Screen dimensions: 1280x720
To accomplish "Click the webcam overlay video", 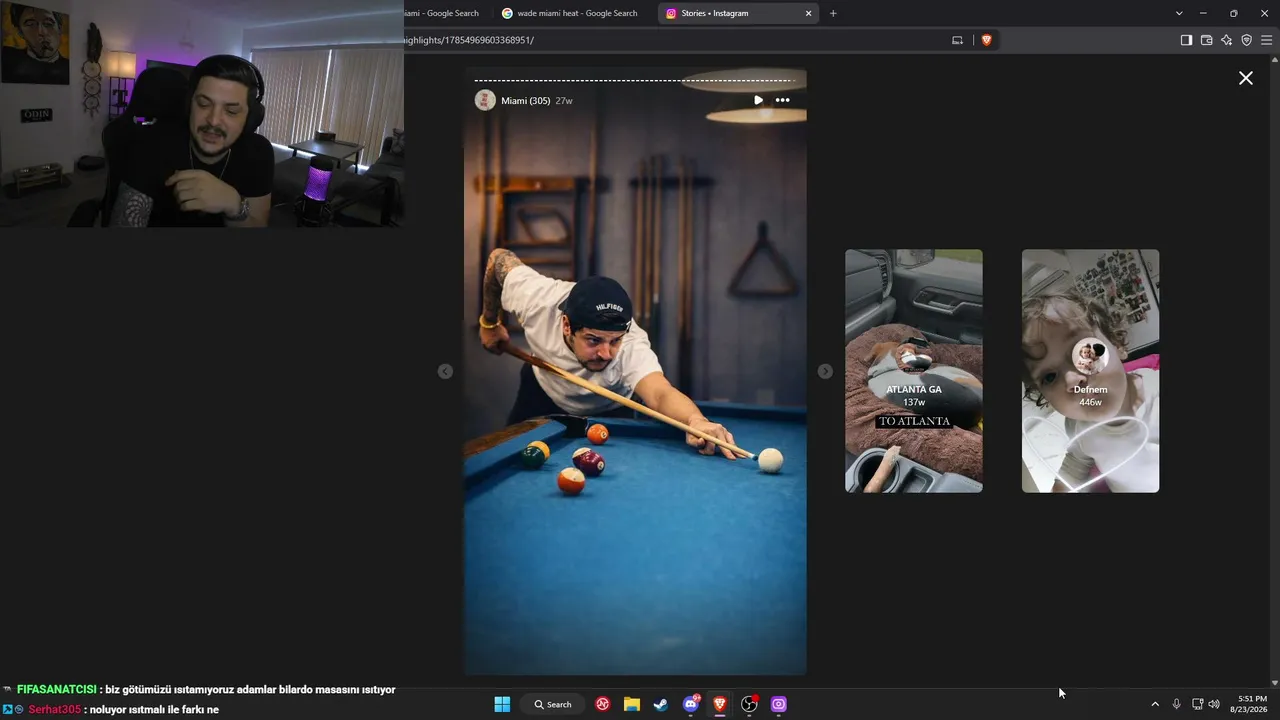I will (x=202, y=114).
